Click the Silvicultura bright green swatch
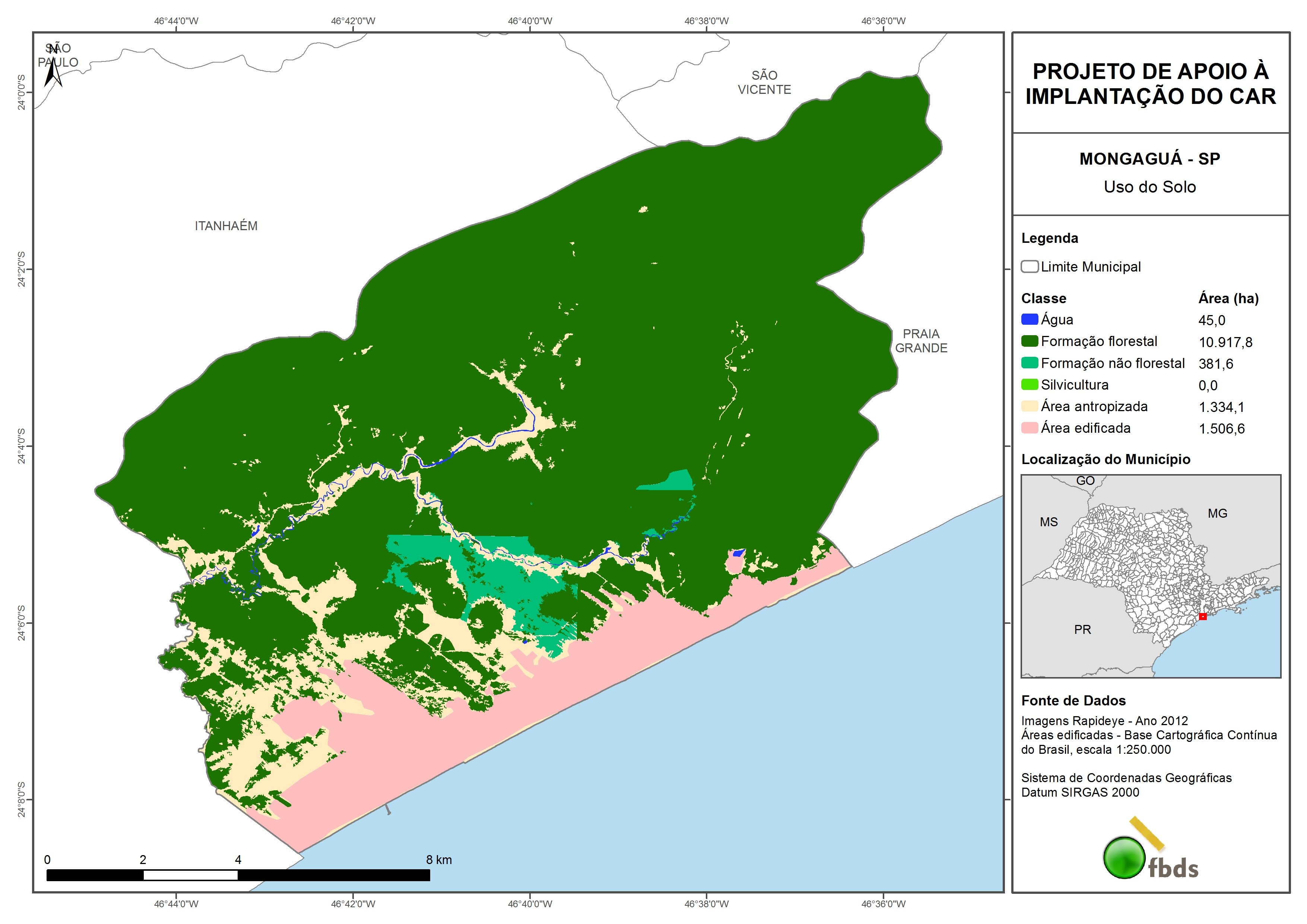This screenshot has height=924, width=1307. [x=1029, y=384]
